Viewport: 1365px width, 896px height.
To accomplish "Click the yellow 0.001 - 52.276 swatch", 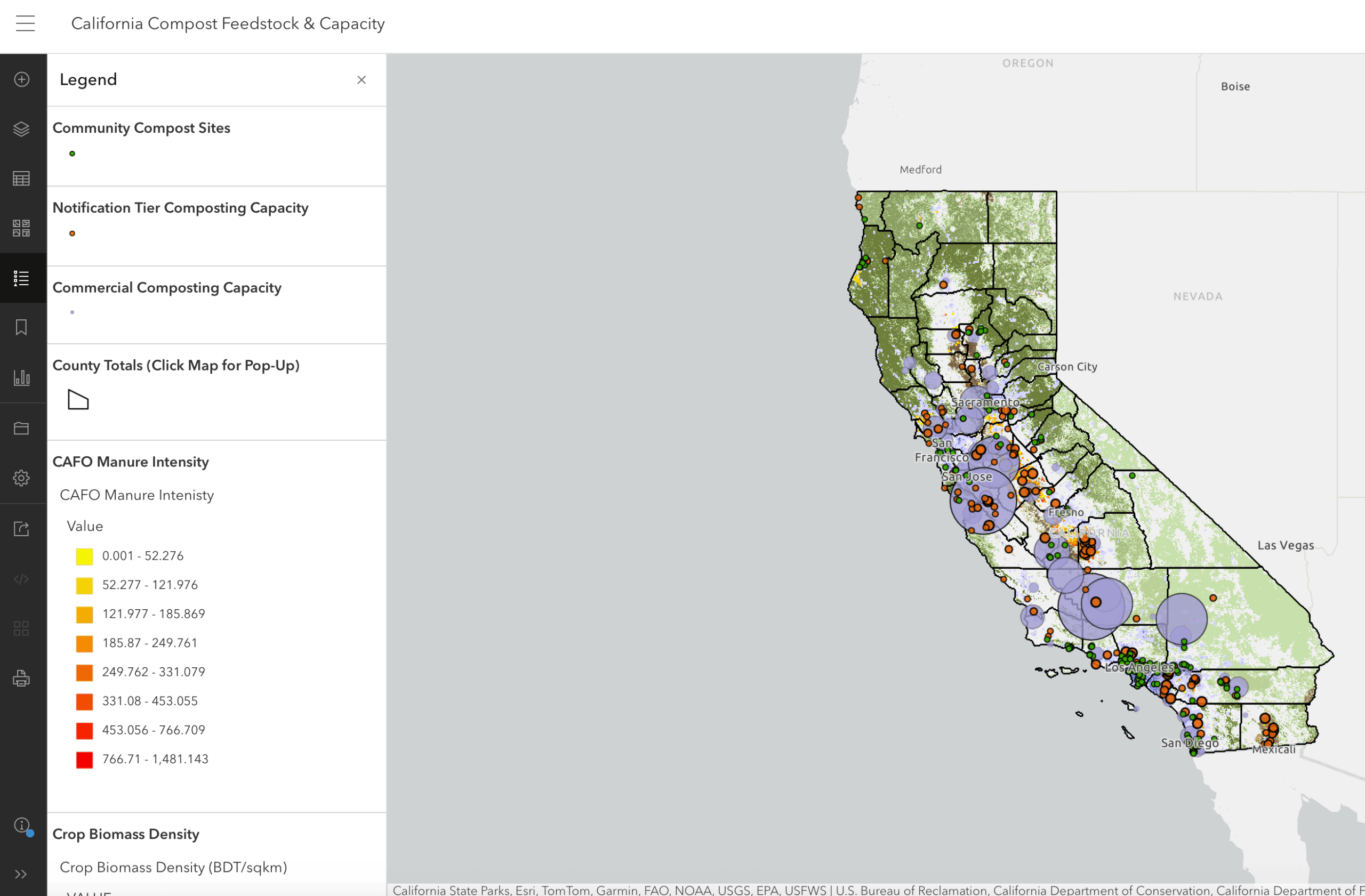I will (x=84, y=556).
